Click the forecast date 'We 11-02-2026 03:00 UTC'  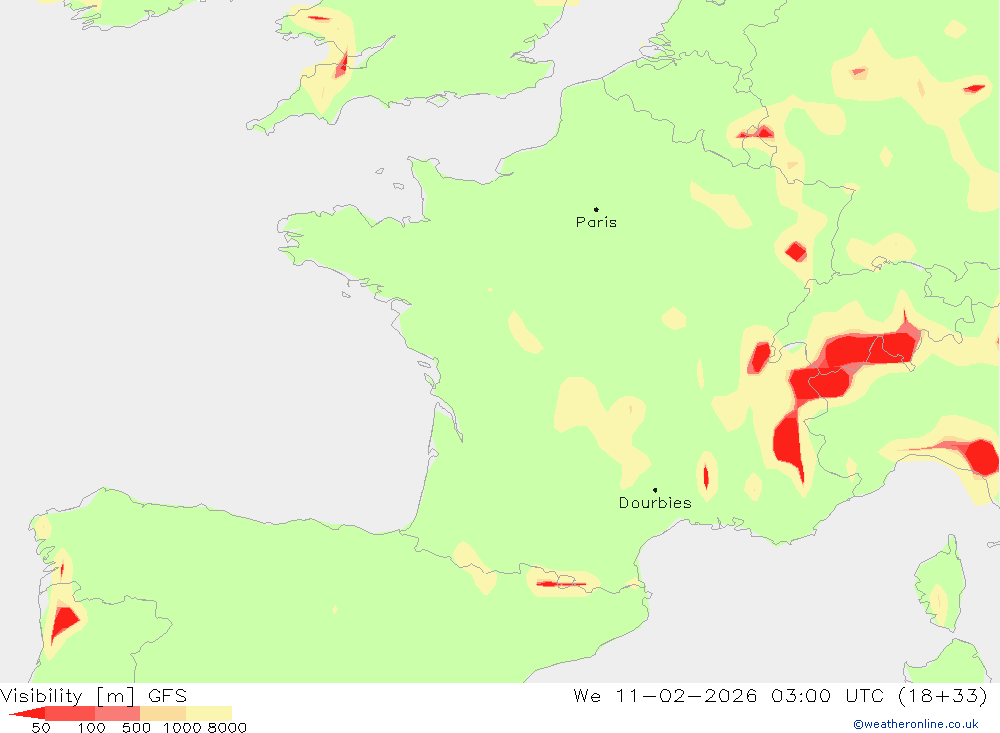[729, 695]
